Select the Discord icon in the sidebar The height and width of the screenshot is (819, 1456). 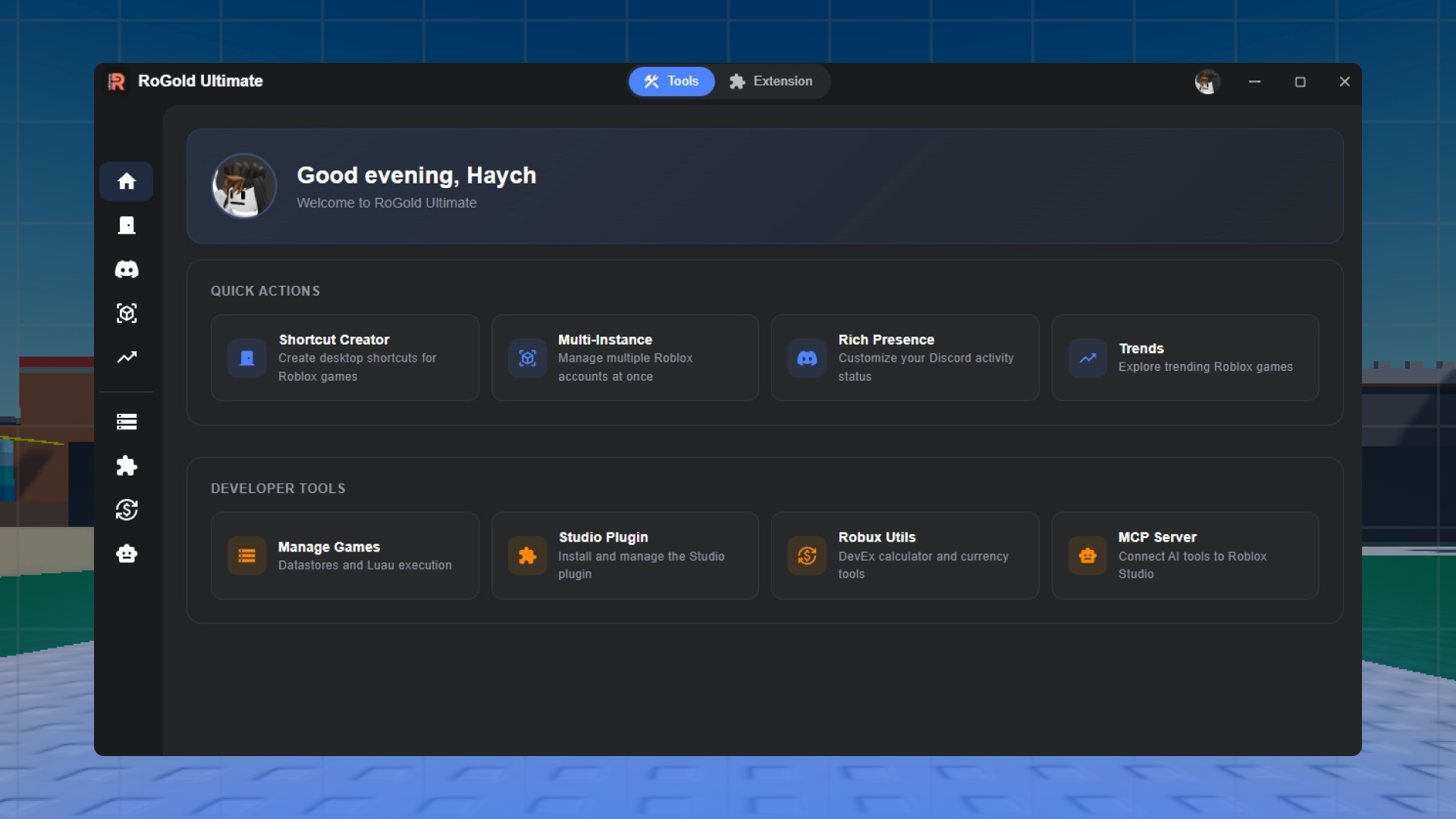click(127, 269)
